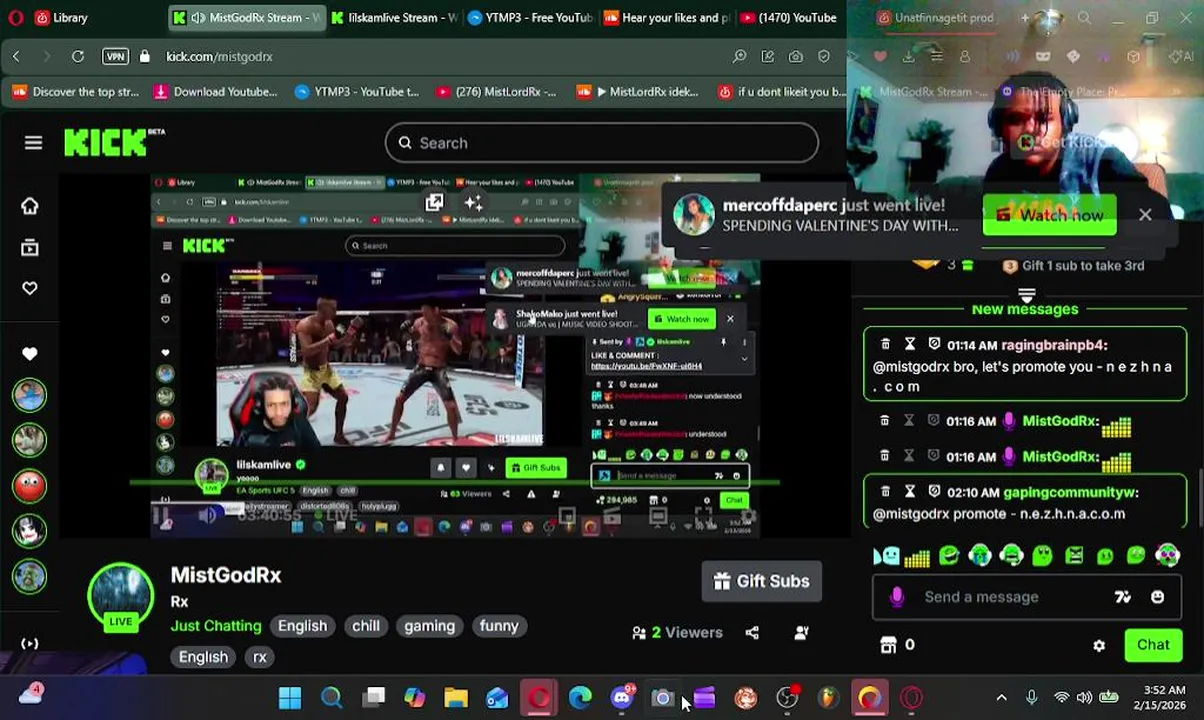Delete ragingbrainpb4's chat message
The width and height of the screenshot is (1204, 720).
pyautogui.click(x=884, y=344)
